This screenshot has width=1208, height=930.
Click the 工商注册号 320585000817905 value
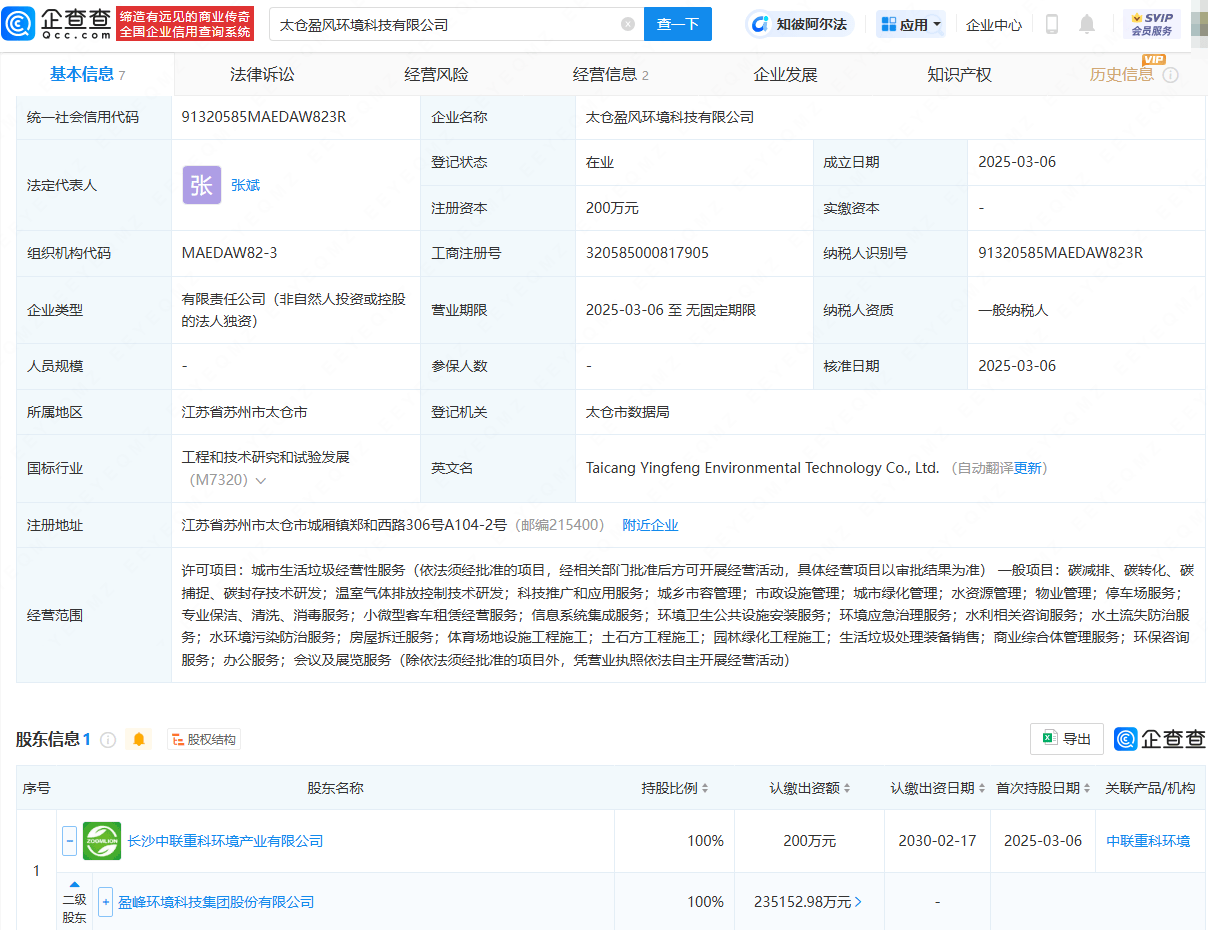tap(647, 253)
